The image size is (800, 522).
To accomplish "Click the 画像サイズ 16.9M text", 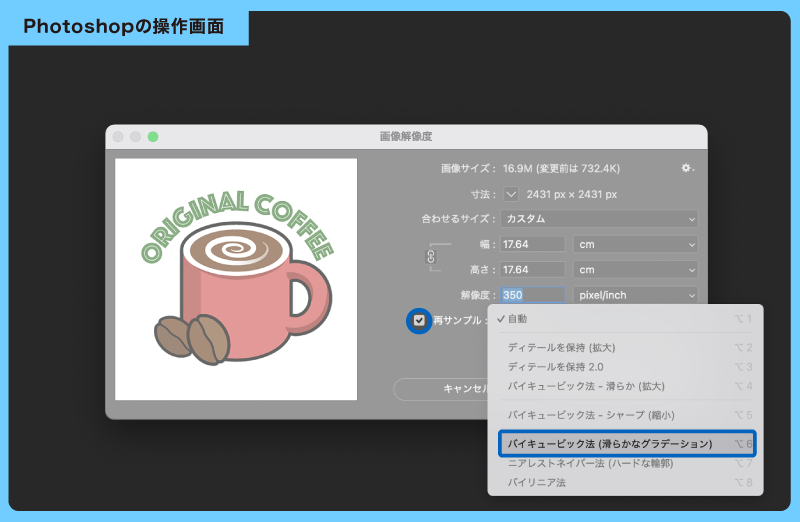I will pyautogui.click(x=530, y=168).
